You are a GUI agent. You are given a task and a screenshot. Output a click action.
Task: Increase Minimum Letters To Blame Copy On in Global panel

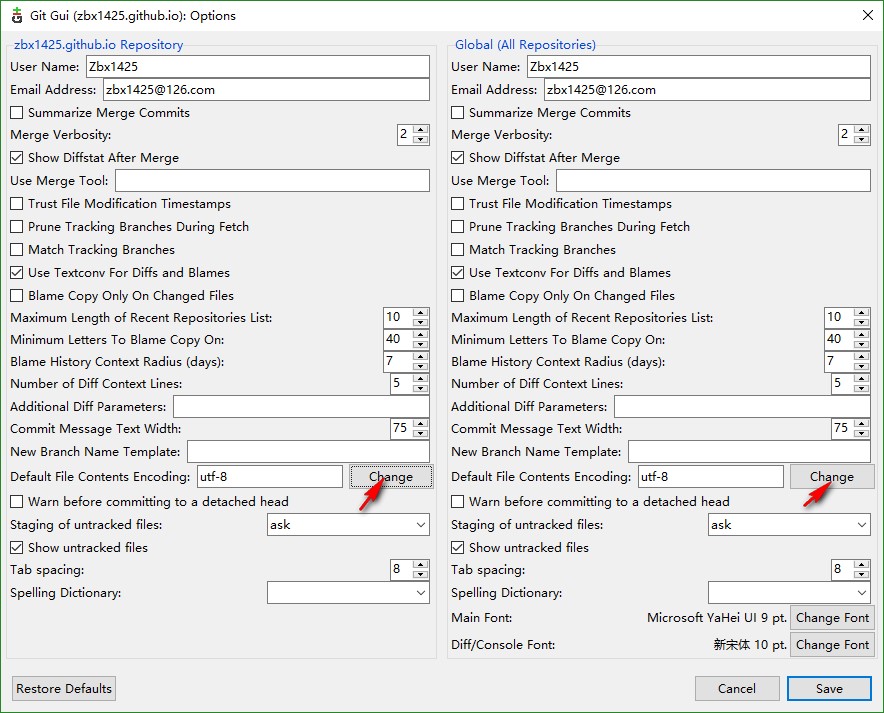click(861, 335)
